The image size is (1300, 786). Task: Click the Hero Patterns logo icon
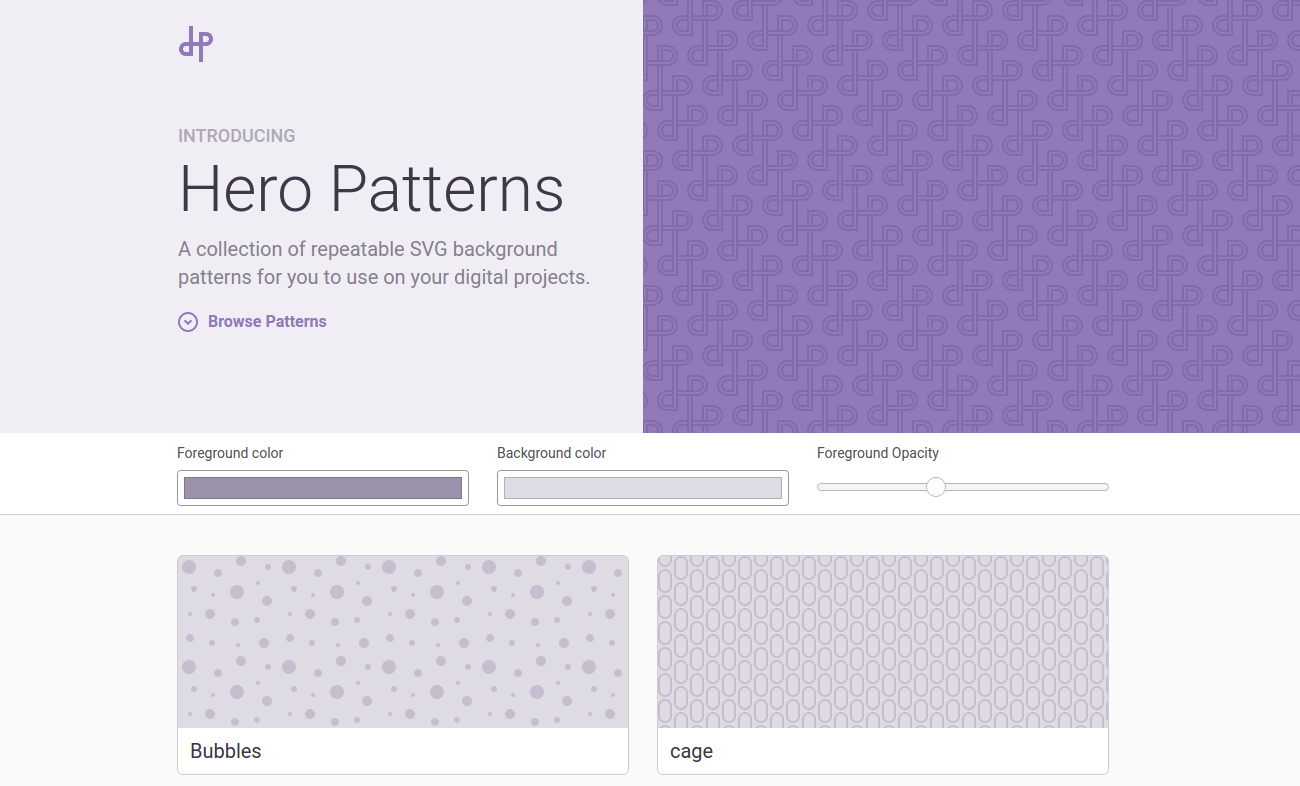[x=196, y=44]
